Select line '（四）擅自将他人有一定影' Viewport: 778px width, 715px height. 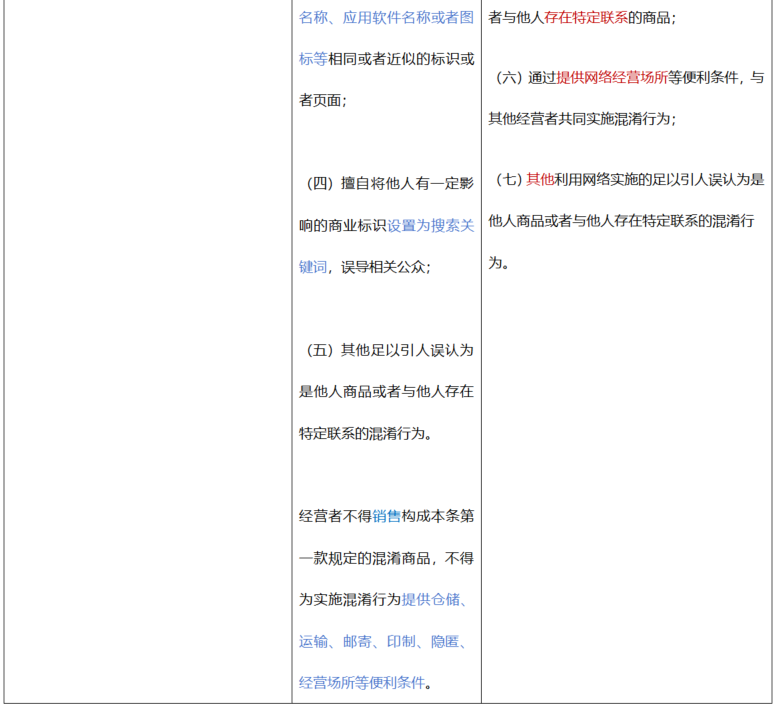pos(390,184)
